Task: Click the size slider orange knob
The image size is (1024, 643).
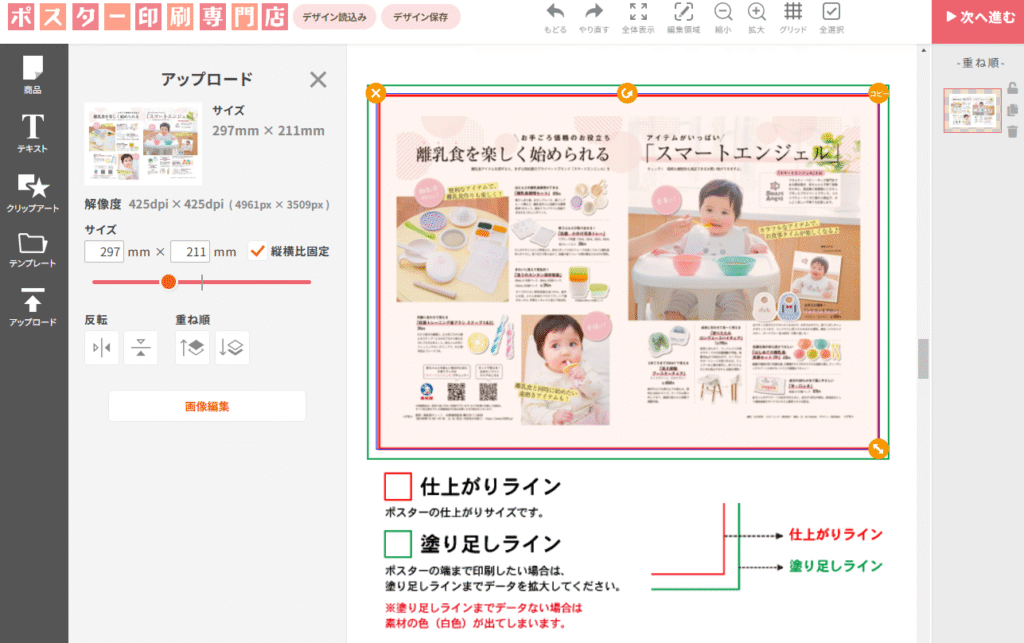Action: click(168, 282)
